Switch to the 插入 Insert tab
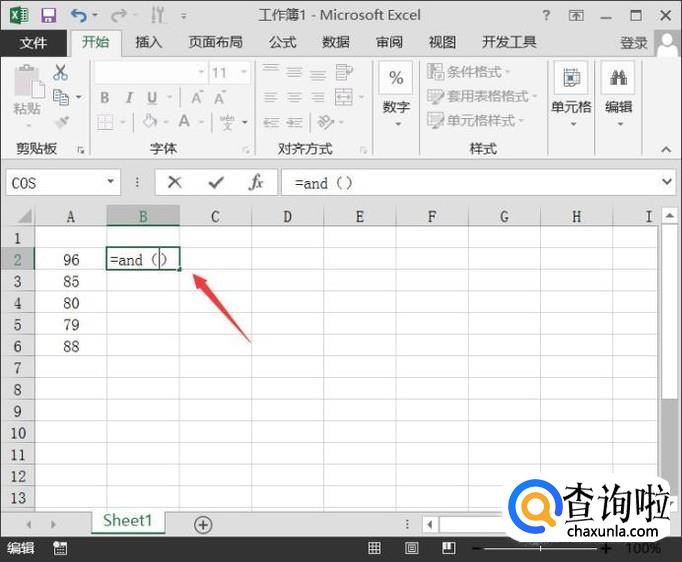 [148, 42]
